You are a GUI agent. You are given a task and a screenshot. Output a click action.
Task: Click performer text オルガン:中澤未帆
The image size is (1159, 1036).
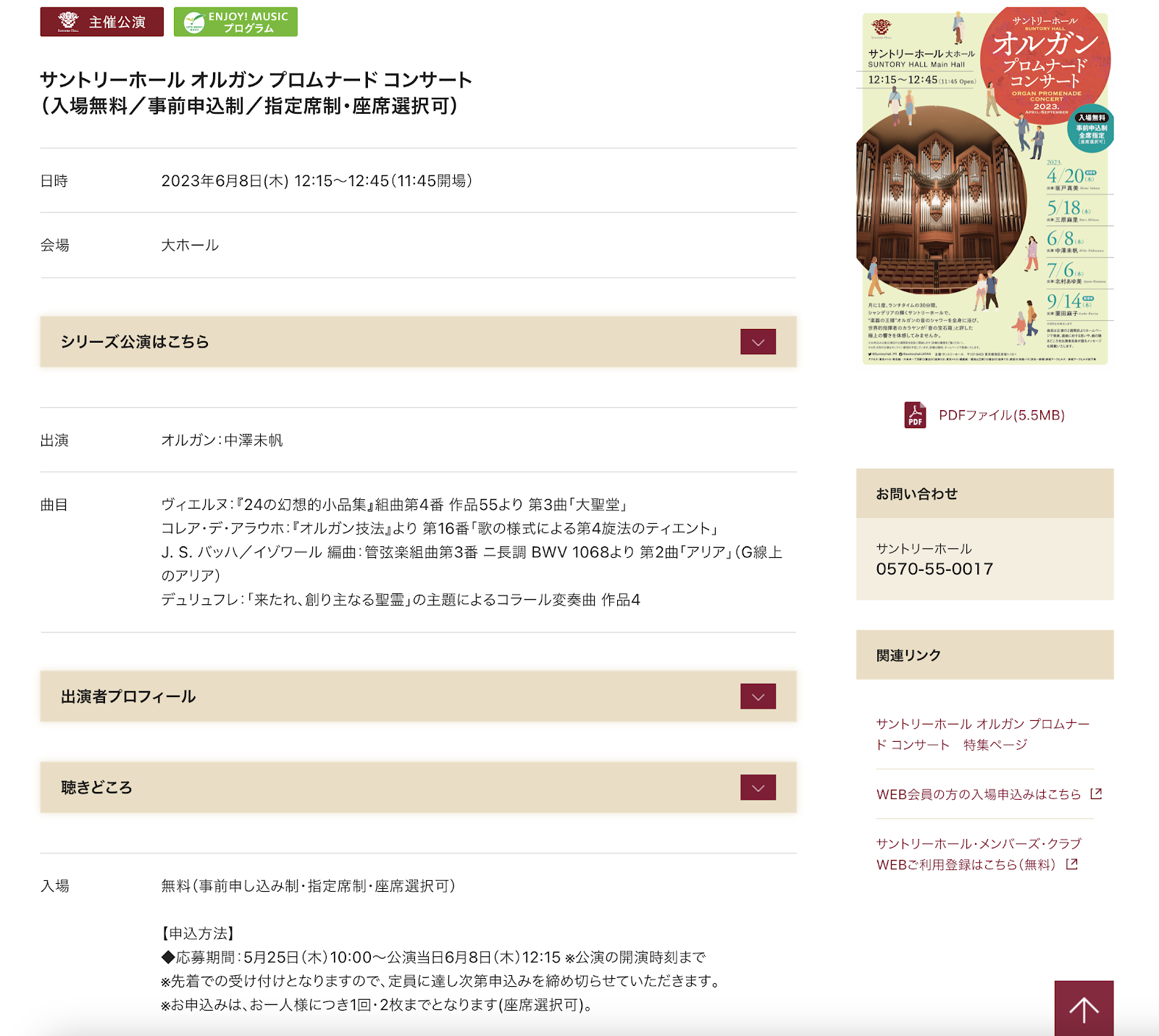[222, 440]
